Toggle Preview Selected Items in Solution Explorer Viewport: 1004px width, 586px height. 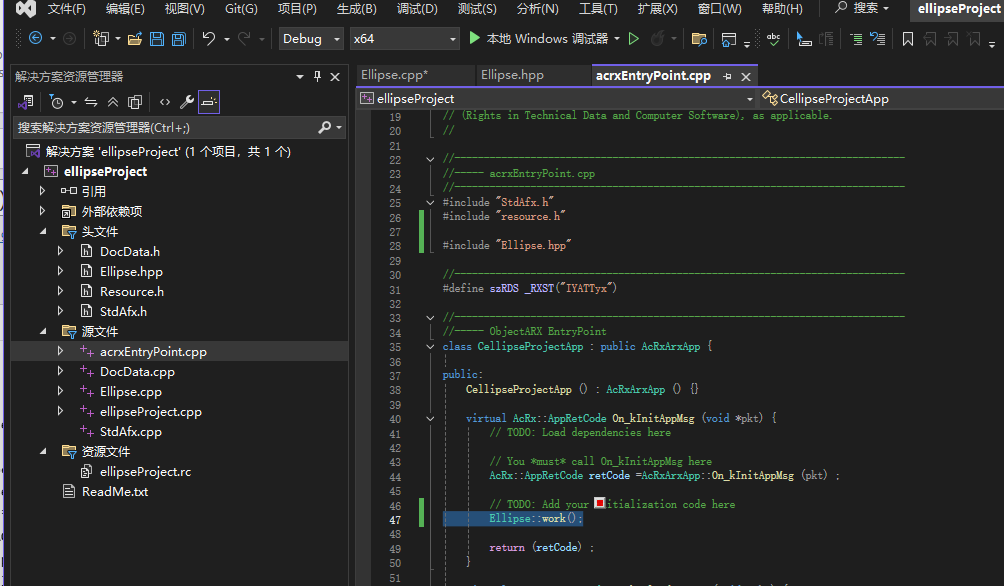(x=209, y=102)
